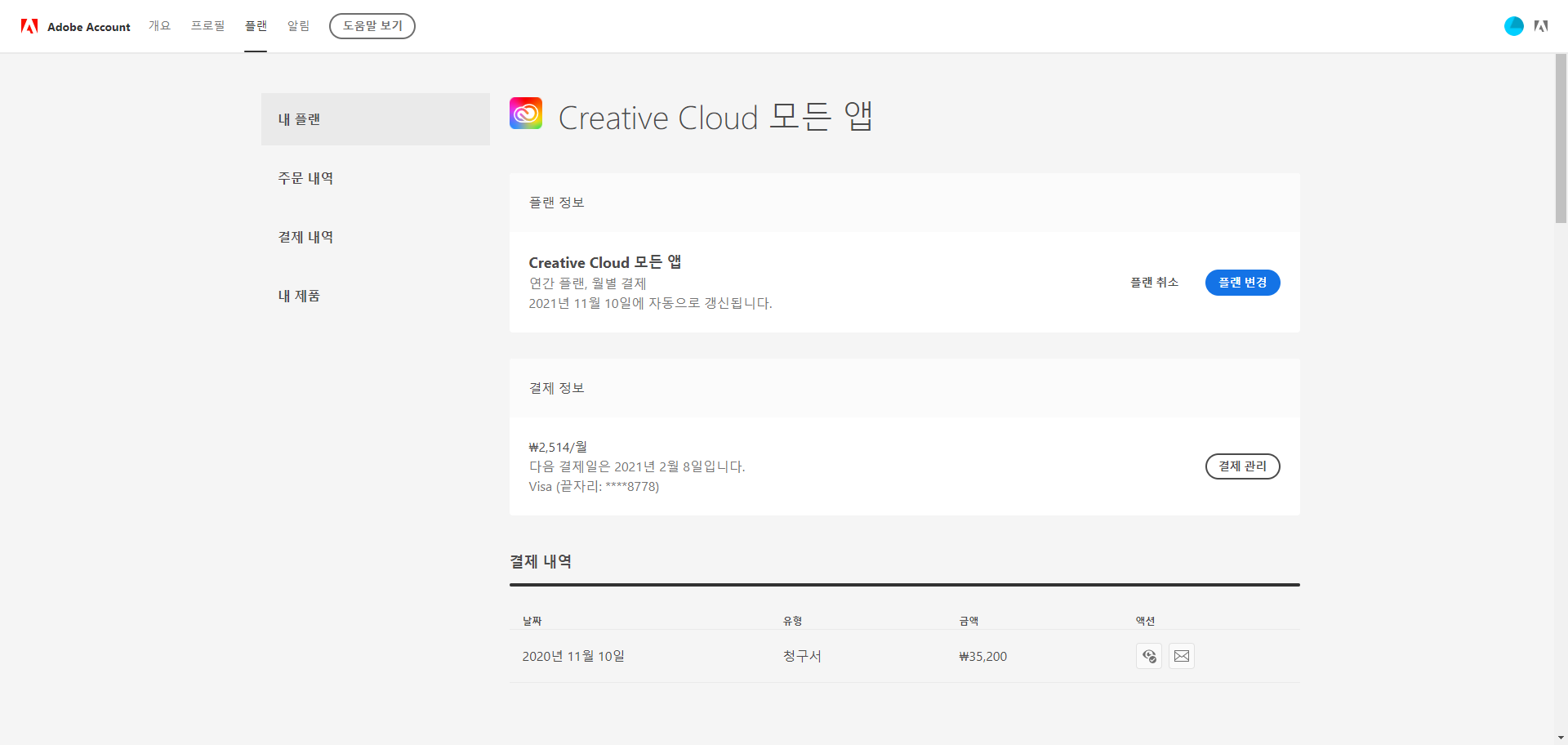Click the 플랜 취소 link
The width and height of the screenshot is (1568, 745).
(x=1154, y=283)
